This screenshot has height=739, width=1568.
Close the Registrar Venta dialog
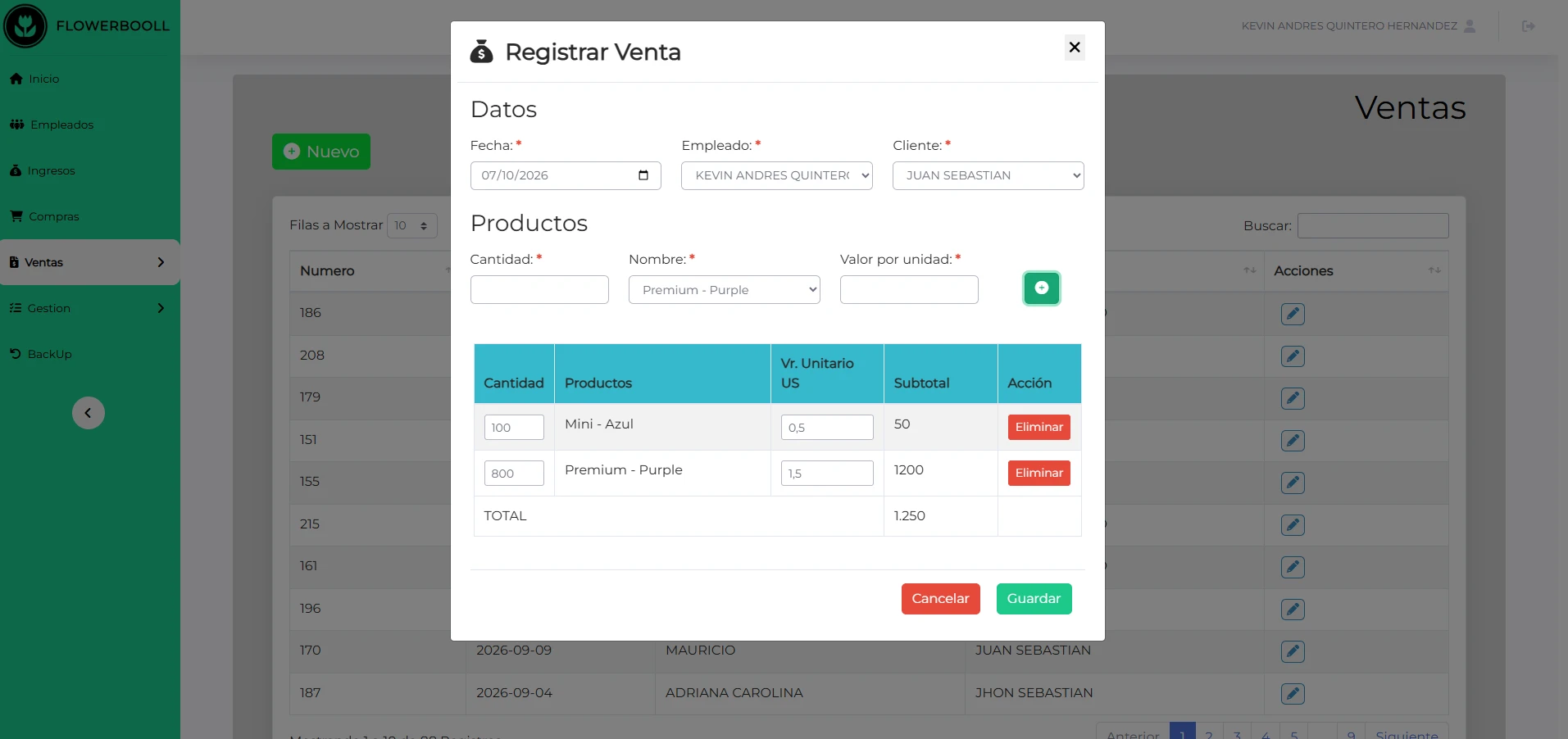point(1075,48)
